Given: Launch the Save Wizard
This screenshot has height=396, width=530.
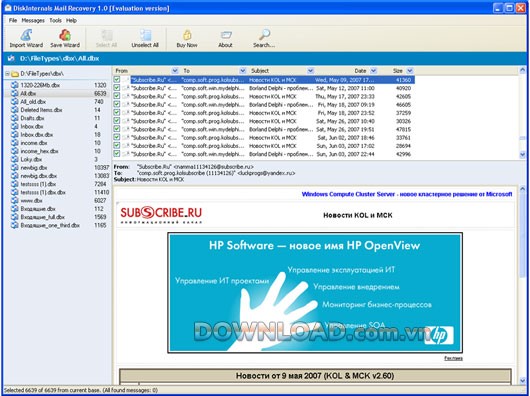Looking at the screenshot, I should click(x=65, y=38).
